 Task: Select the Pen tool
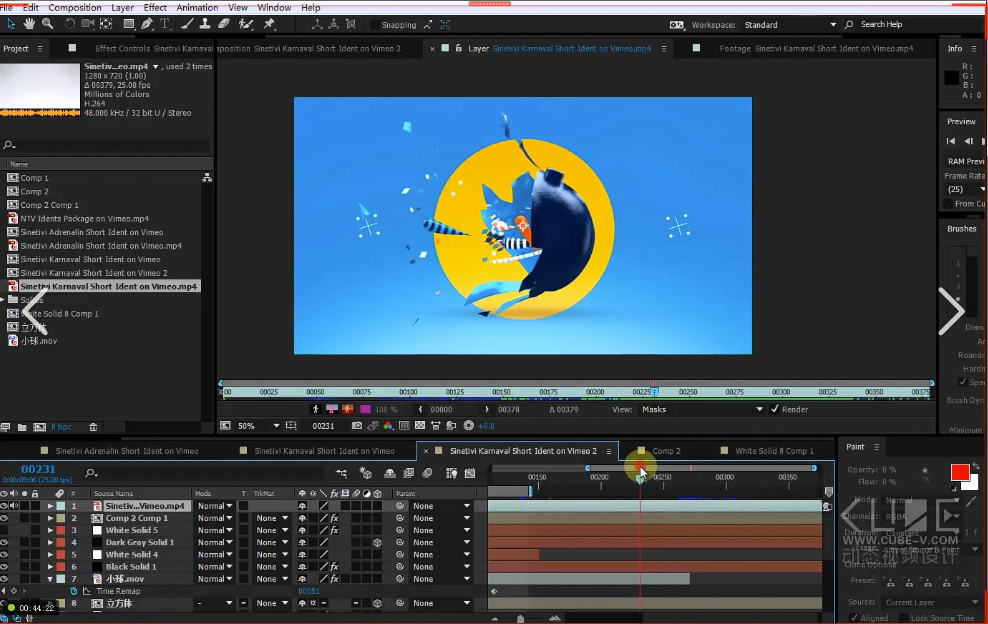point(147,24)
